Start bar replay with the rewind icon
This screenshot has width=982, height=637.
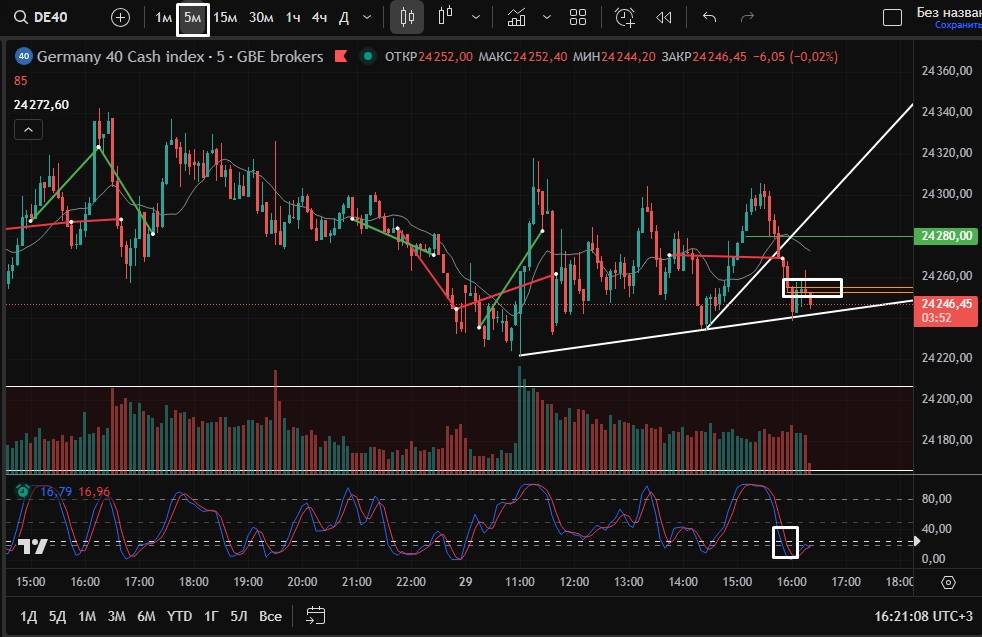pyautogui.click(x=663, y=17)
